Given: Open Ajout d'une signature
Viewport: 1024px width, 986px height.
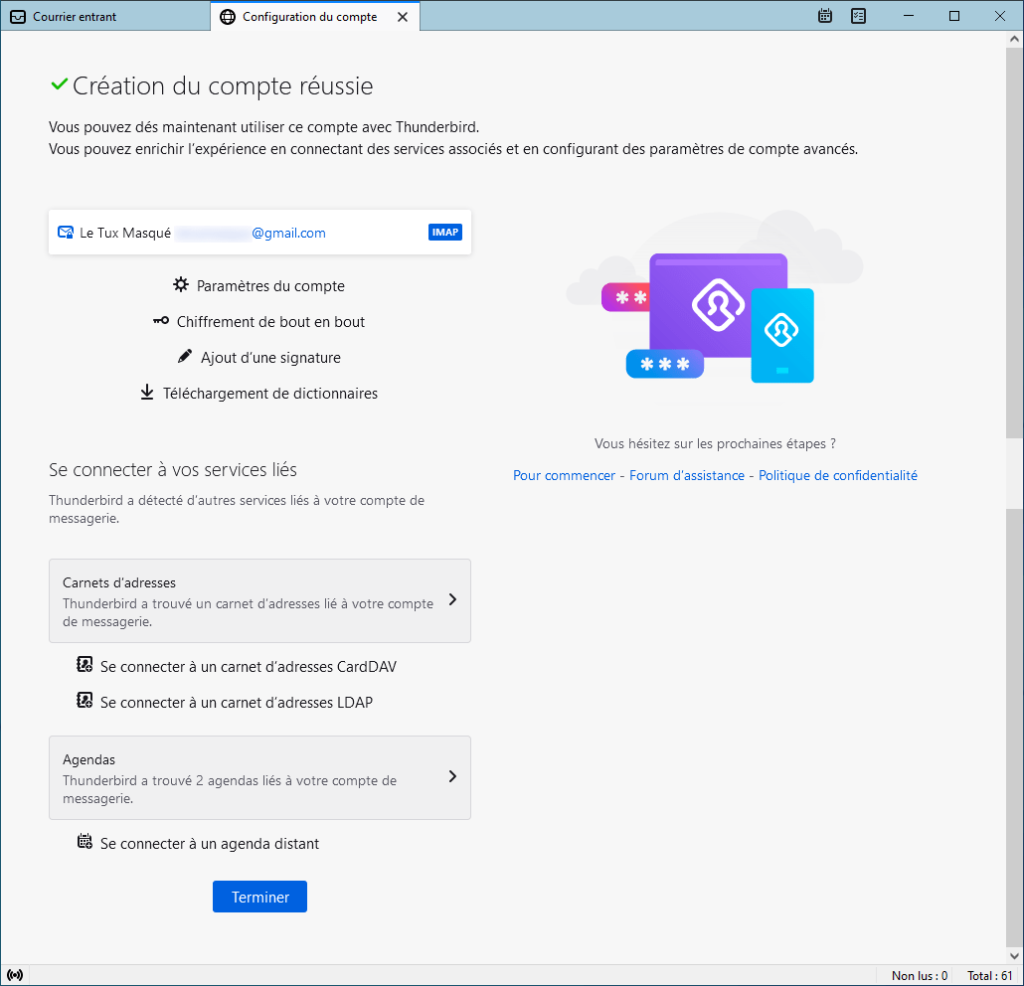Looking at the screenshot, I should click(270, 358).
